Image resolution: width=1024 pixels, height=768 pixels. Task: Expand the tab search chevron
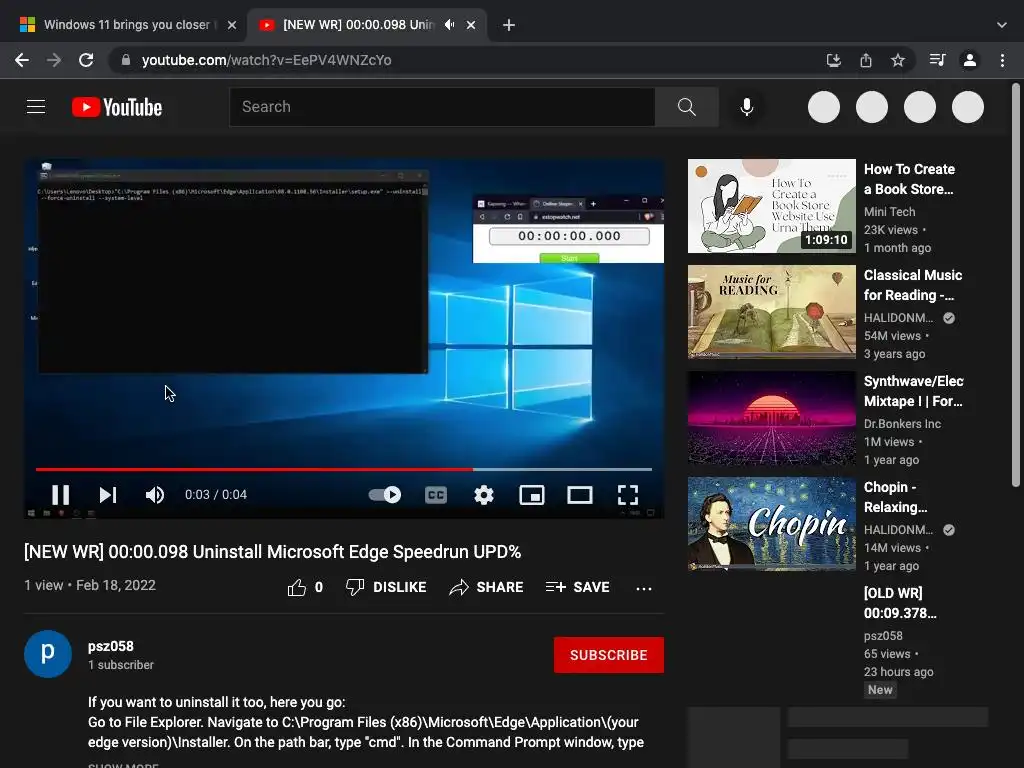(1002, 25)
